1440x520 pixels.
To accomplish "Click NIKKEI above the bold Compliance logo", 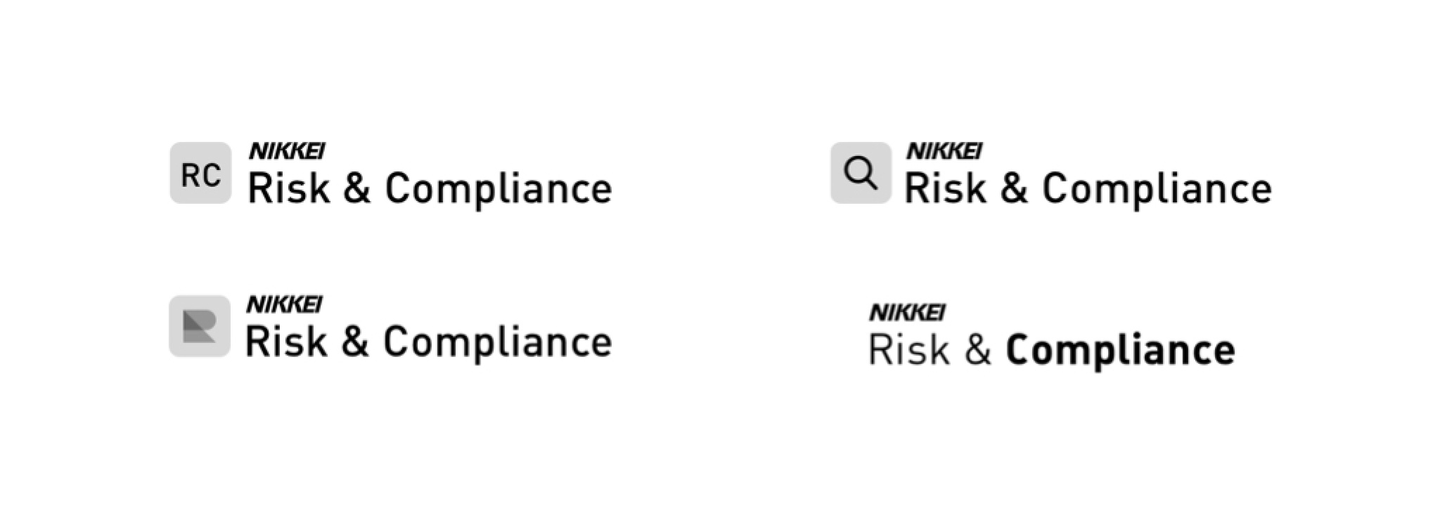I will [907, 312].
